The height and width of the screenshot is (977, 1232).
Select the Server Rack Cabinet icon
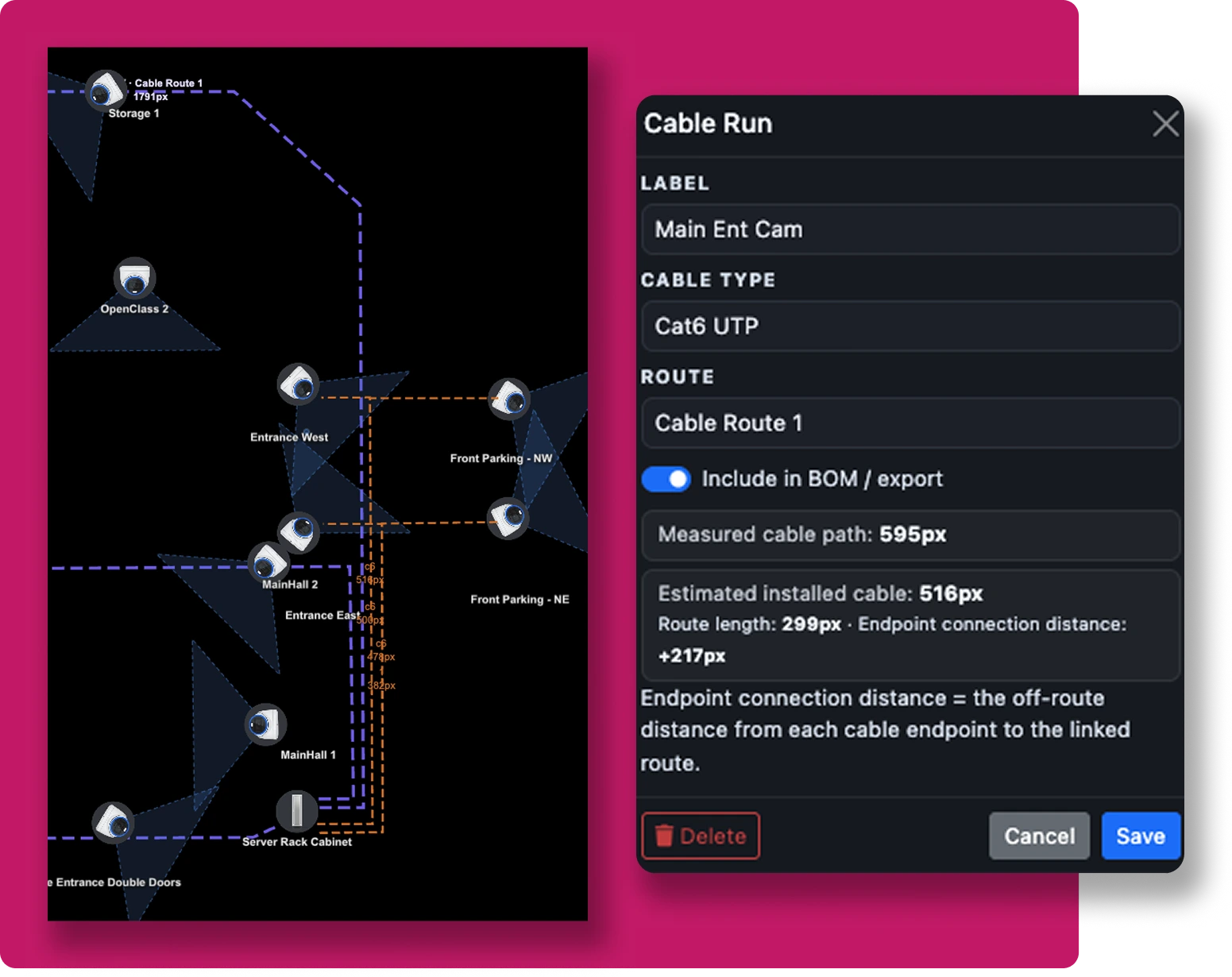(296, 811)
